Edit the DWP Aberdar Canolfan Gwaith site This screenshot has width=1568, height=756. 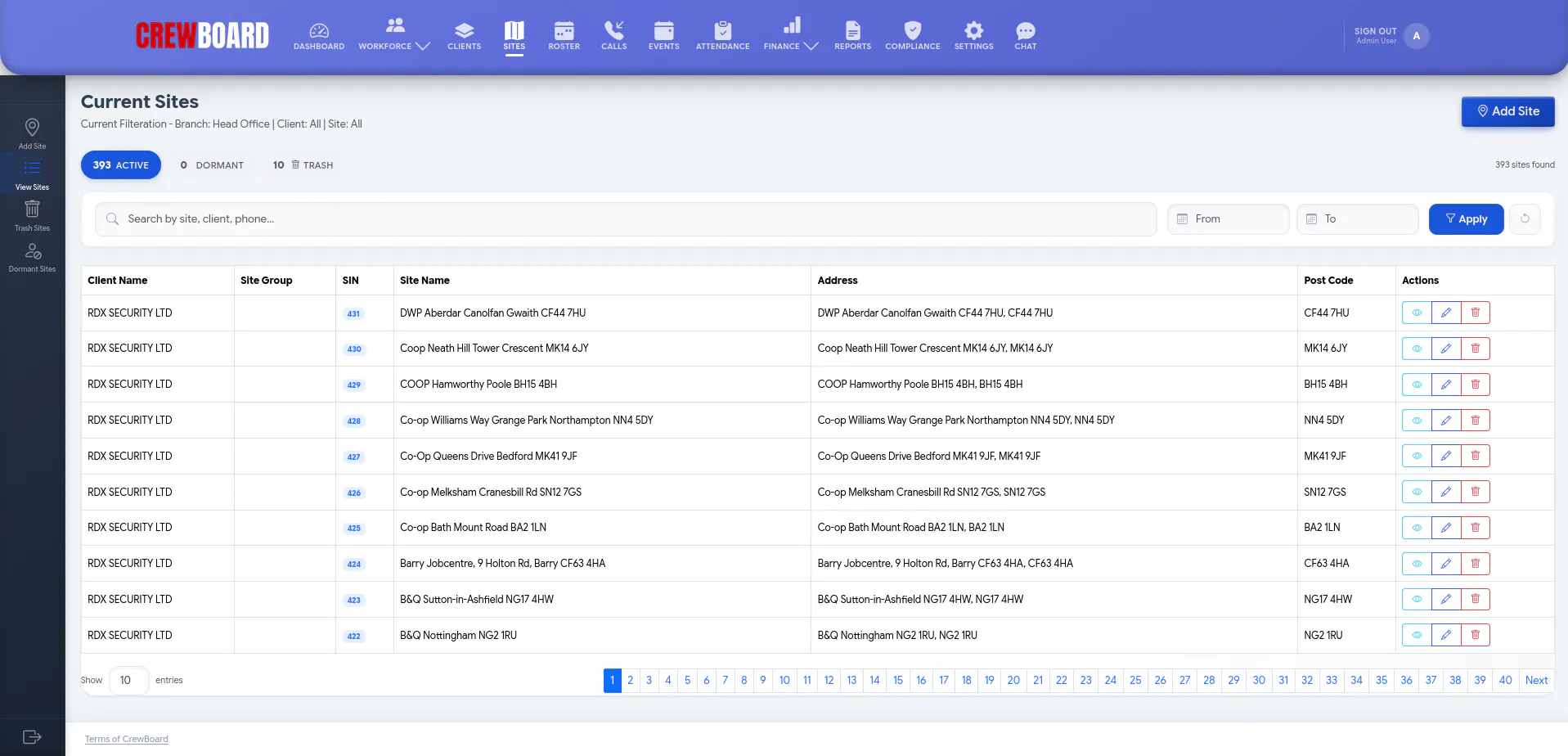coord(1446,313)
